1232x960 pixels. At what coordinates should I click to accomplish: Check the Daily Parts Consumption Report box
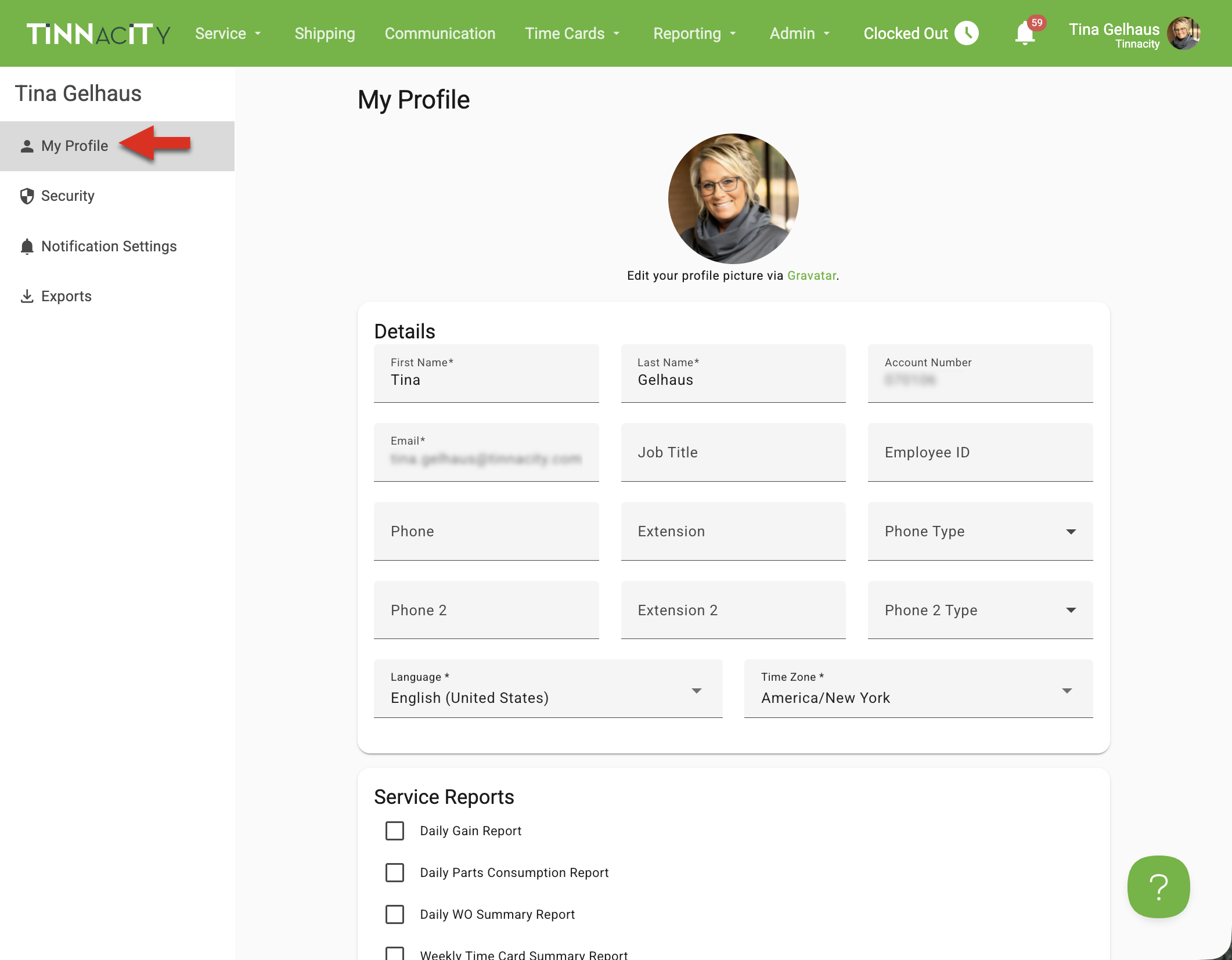[395, 872]
